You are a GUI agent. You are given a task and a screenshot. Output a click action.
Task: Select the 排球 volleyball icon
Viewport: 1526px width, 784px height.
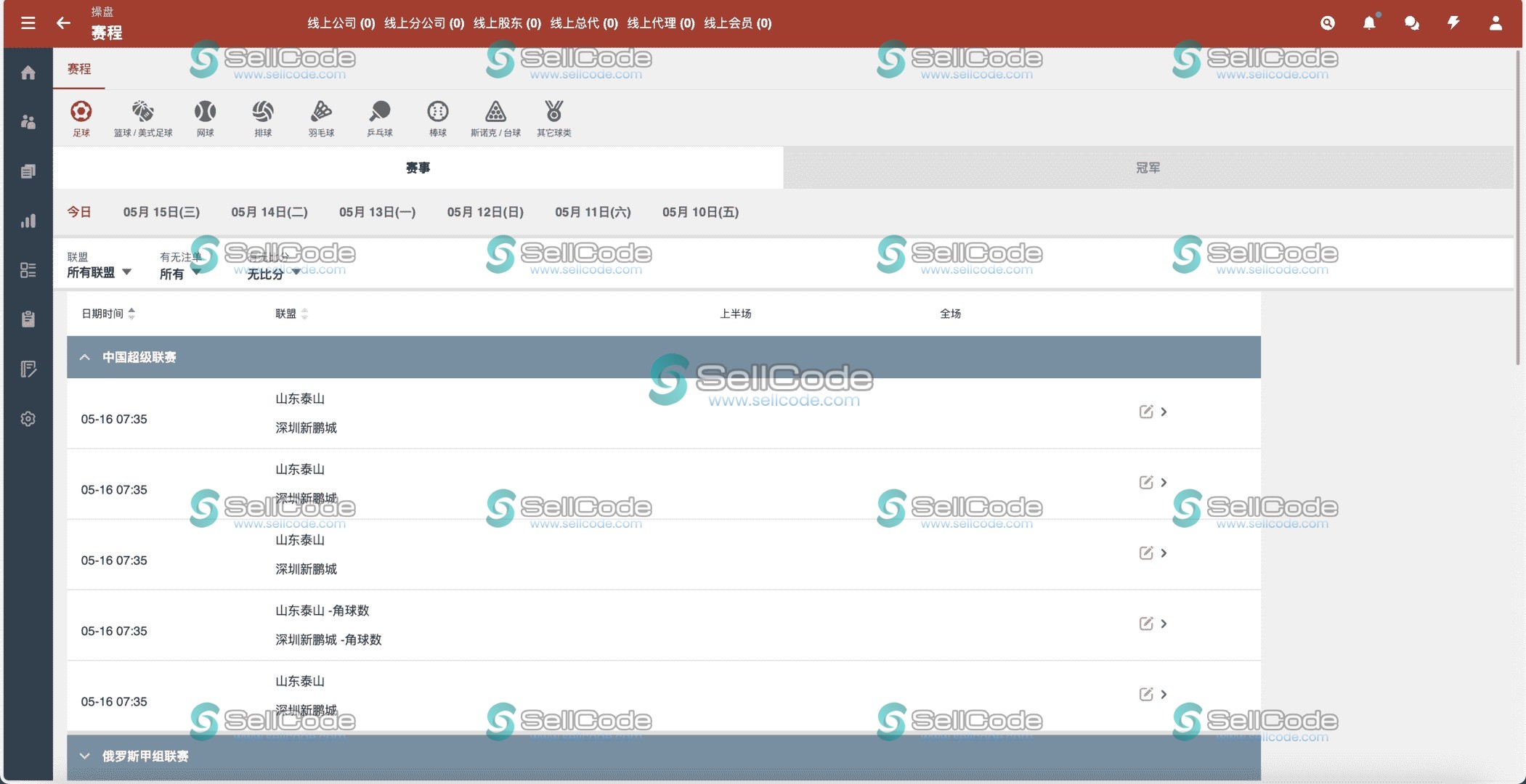coord(263,117)
